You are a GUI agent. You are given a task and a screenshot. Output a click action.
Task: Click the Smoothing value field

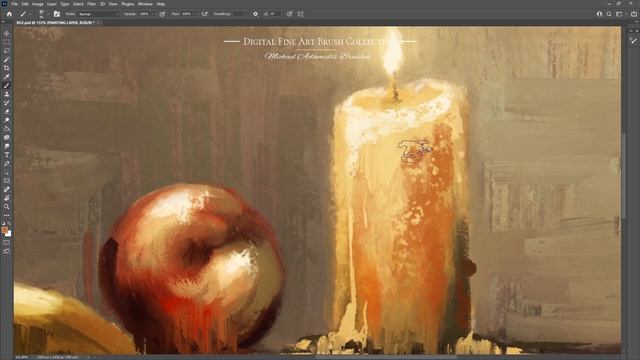pos(238,14)
